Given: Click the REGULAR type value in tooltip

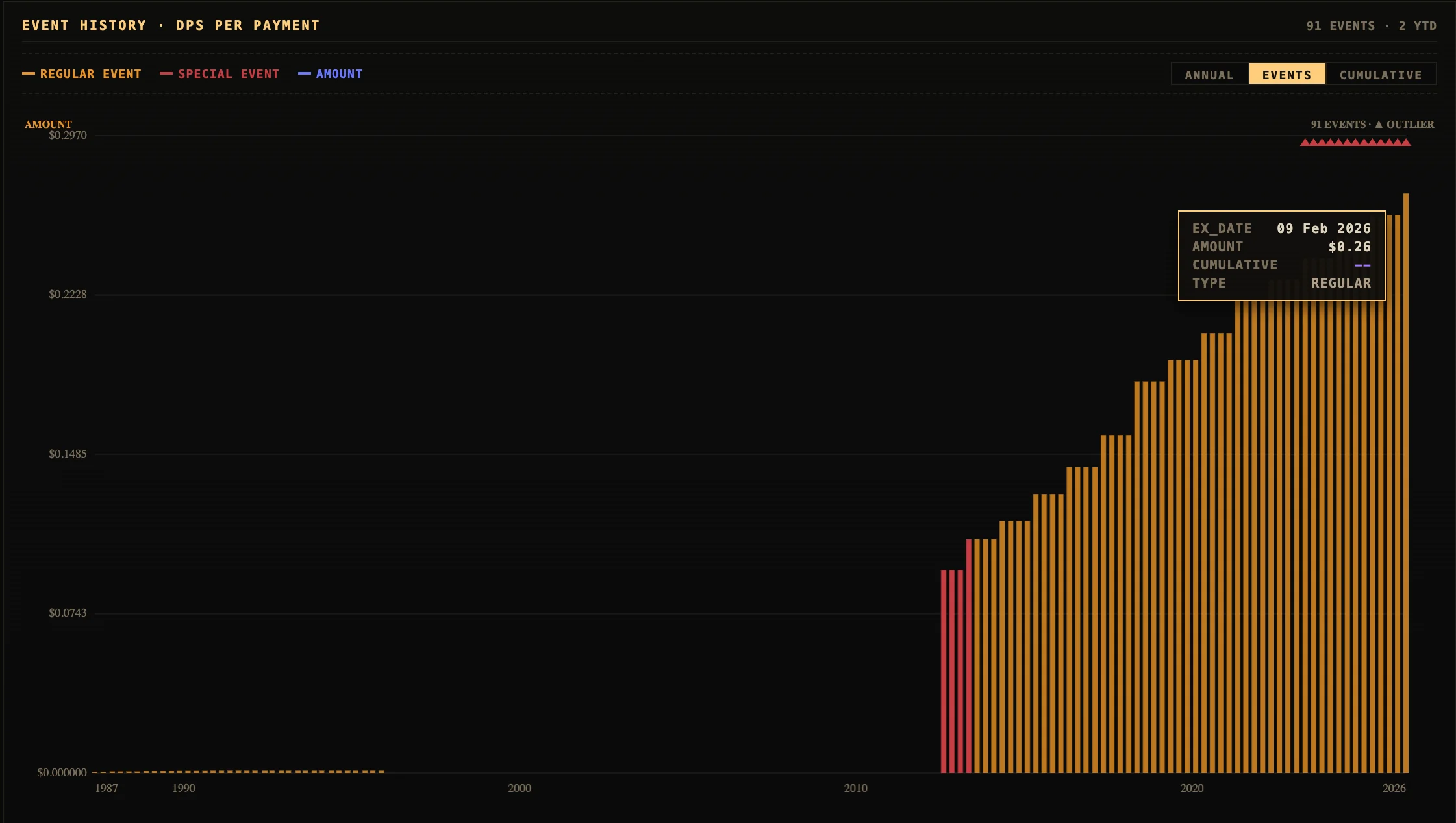Looking at the screenshot, I should [1341, 283].
